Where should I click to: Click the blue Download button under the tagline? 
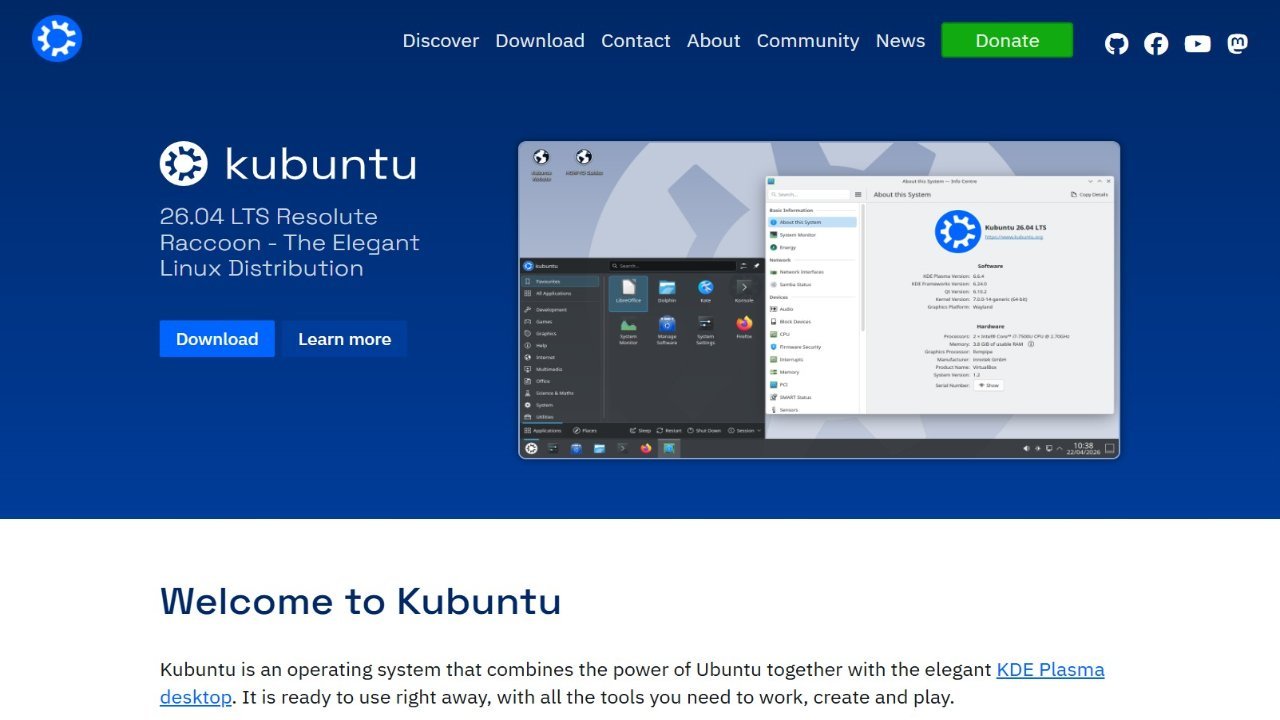217,339
